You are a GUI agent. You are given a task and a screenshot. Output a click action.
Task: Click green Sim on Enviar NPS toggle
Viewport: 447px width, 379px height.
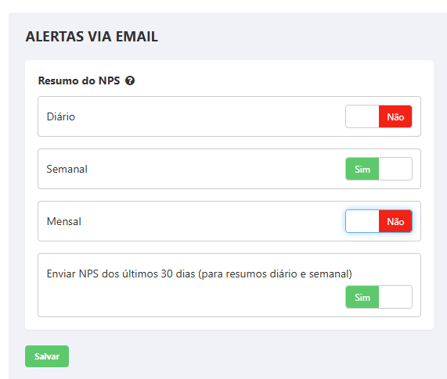(362, 297)
